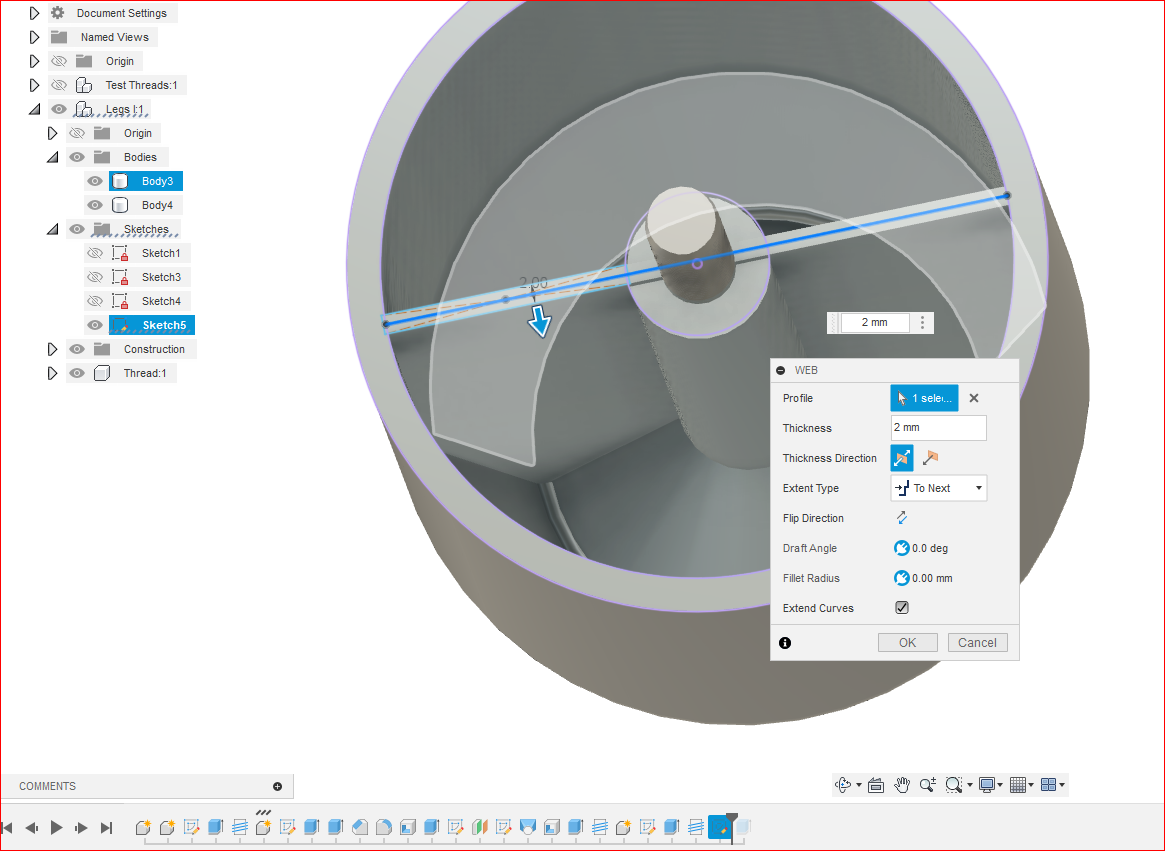Image resolution: width=1165 pixels, height=851 pixels.
Task: Click OK to confirm the Web feature
Action: pos(907,642)
